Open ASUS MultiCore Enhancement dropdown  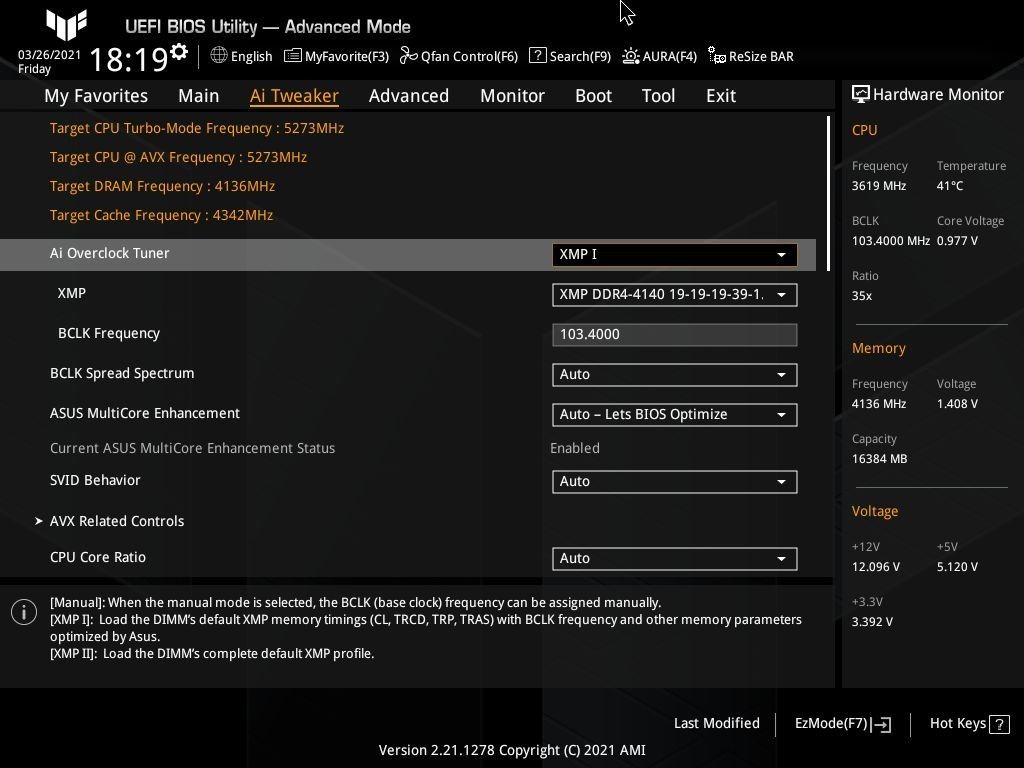point(675,415)
